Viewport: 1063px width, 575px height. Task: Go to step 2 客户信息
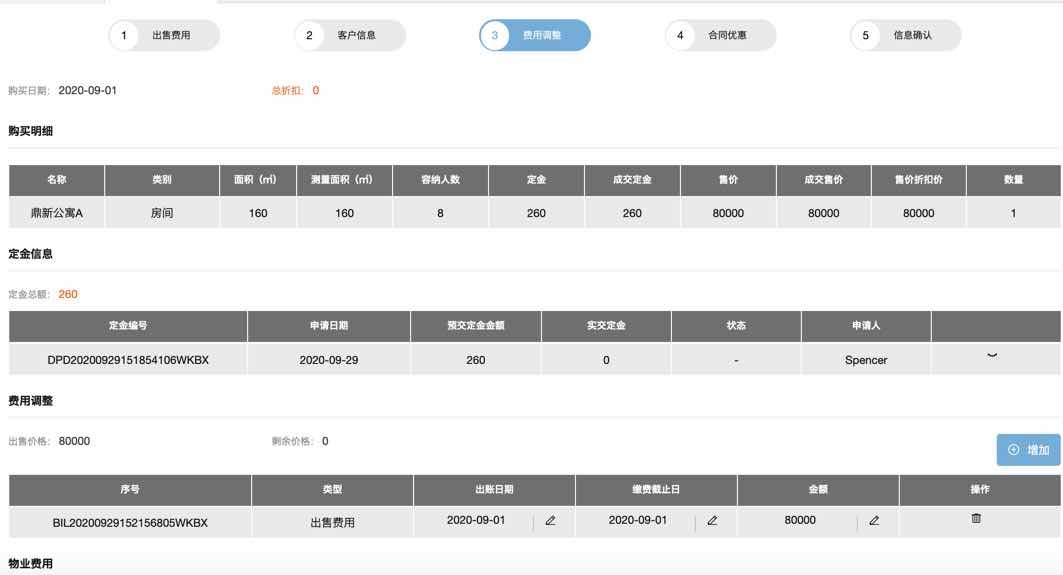click(x=350, y=35)
